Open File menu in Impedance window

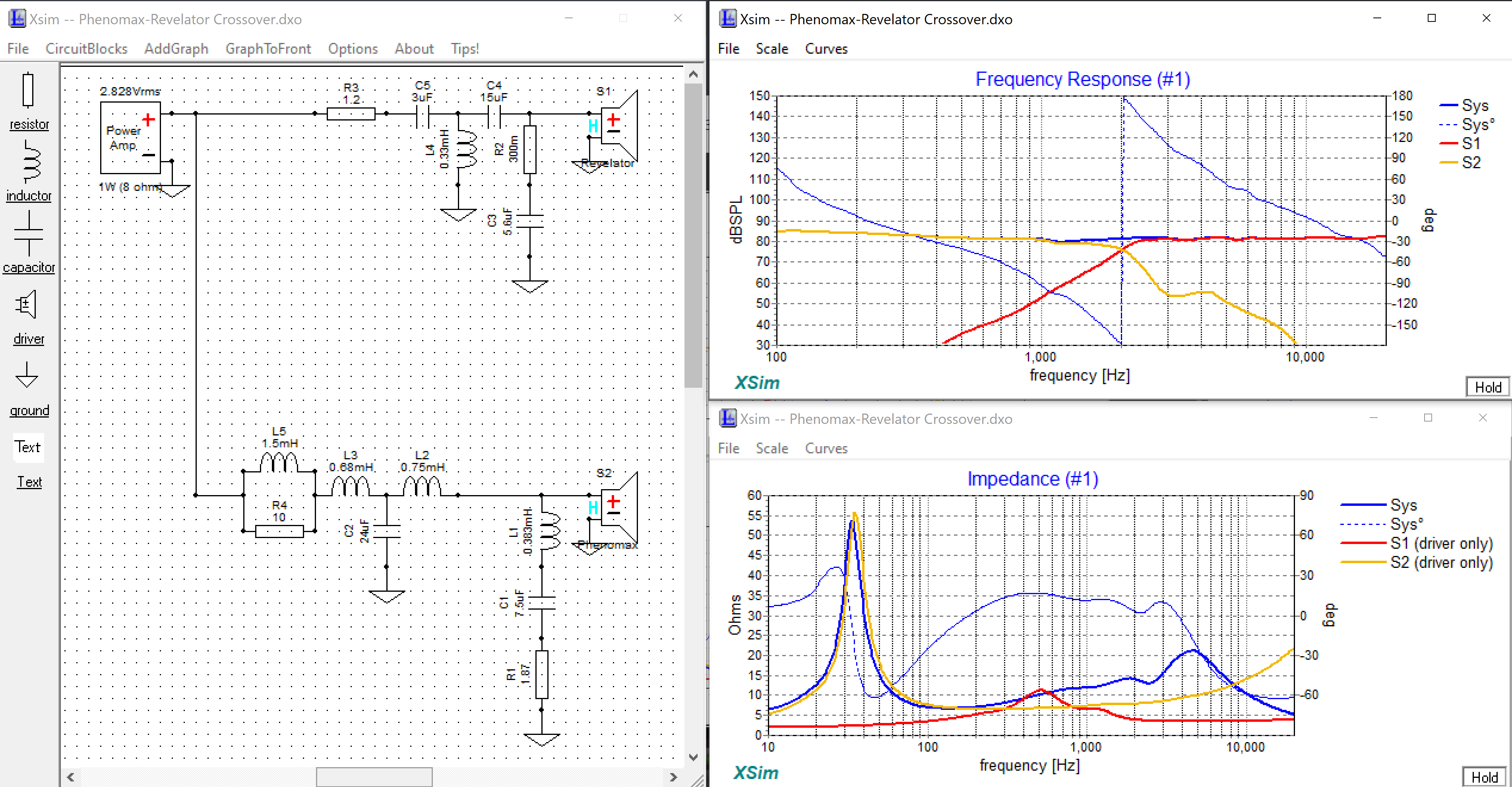pyautogui.click(x=729, y=448)
